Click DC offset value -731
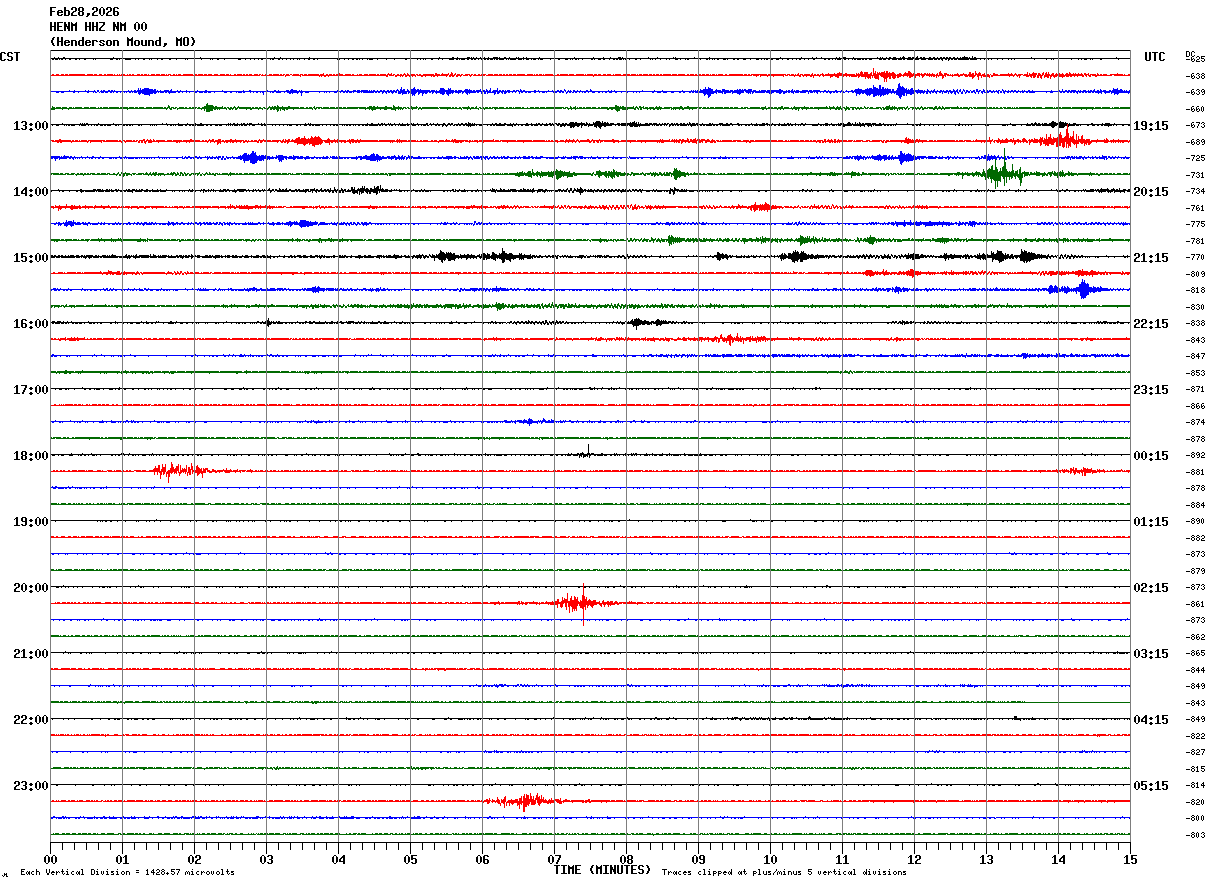This screenshot has width=1210, height=886. [x=1194, y=175]
